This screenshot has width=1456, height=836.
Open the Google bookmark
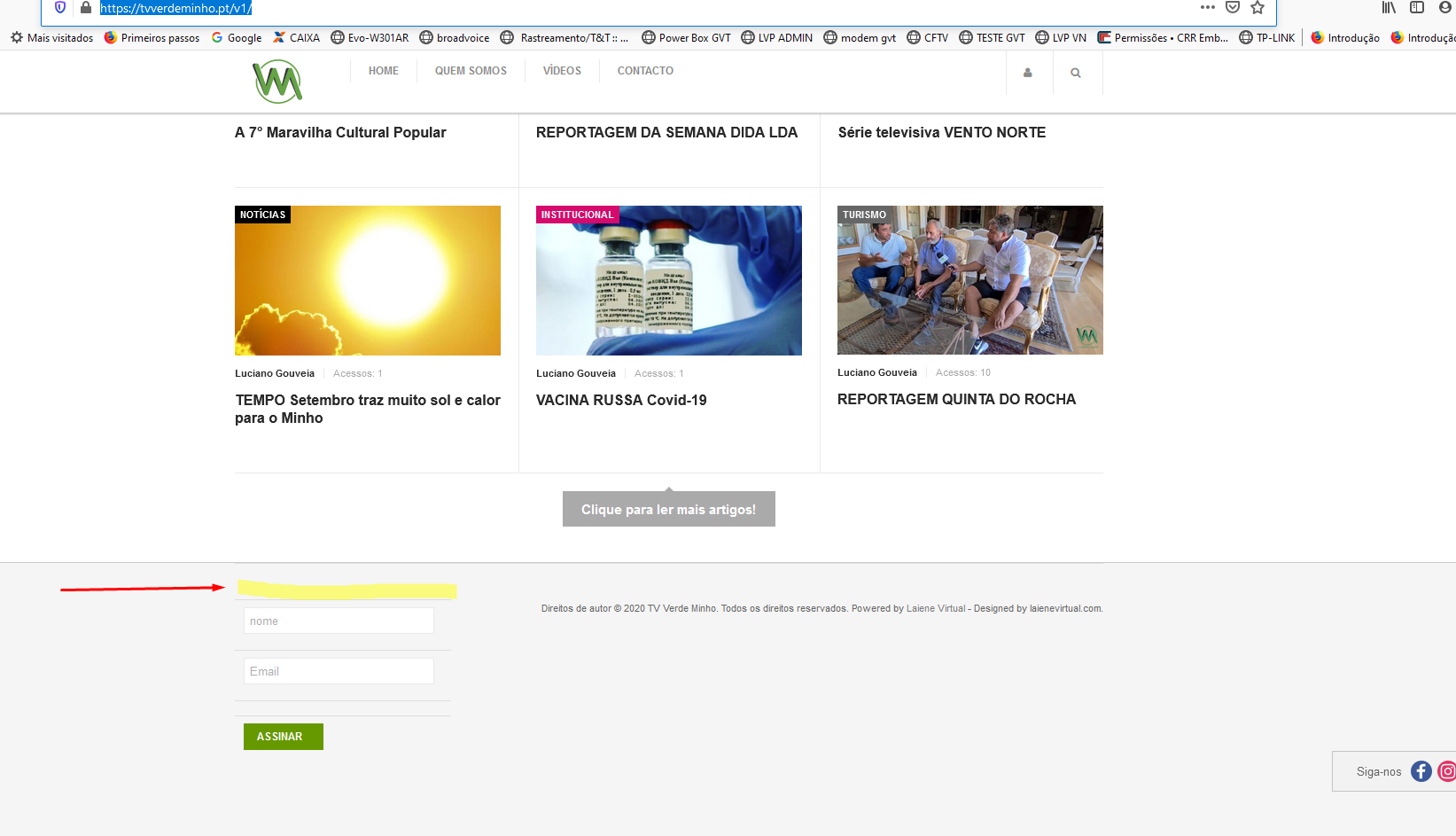[237, 38]
